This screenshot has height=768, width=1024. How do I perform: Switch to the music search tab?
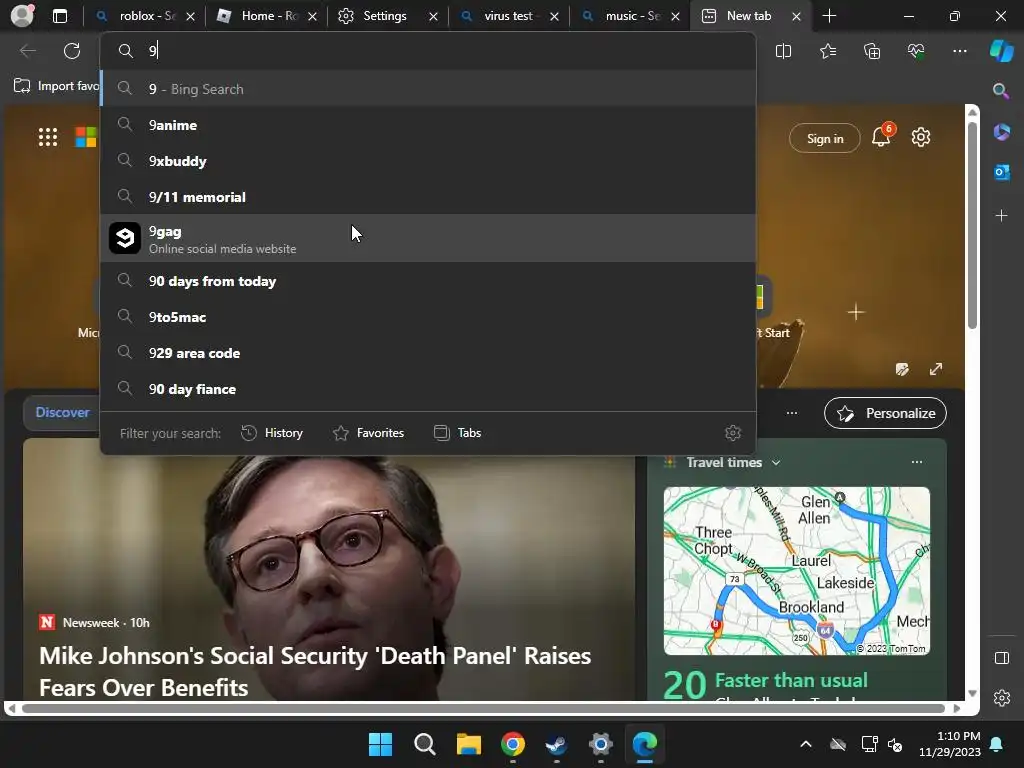click(630, 16)
